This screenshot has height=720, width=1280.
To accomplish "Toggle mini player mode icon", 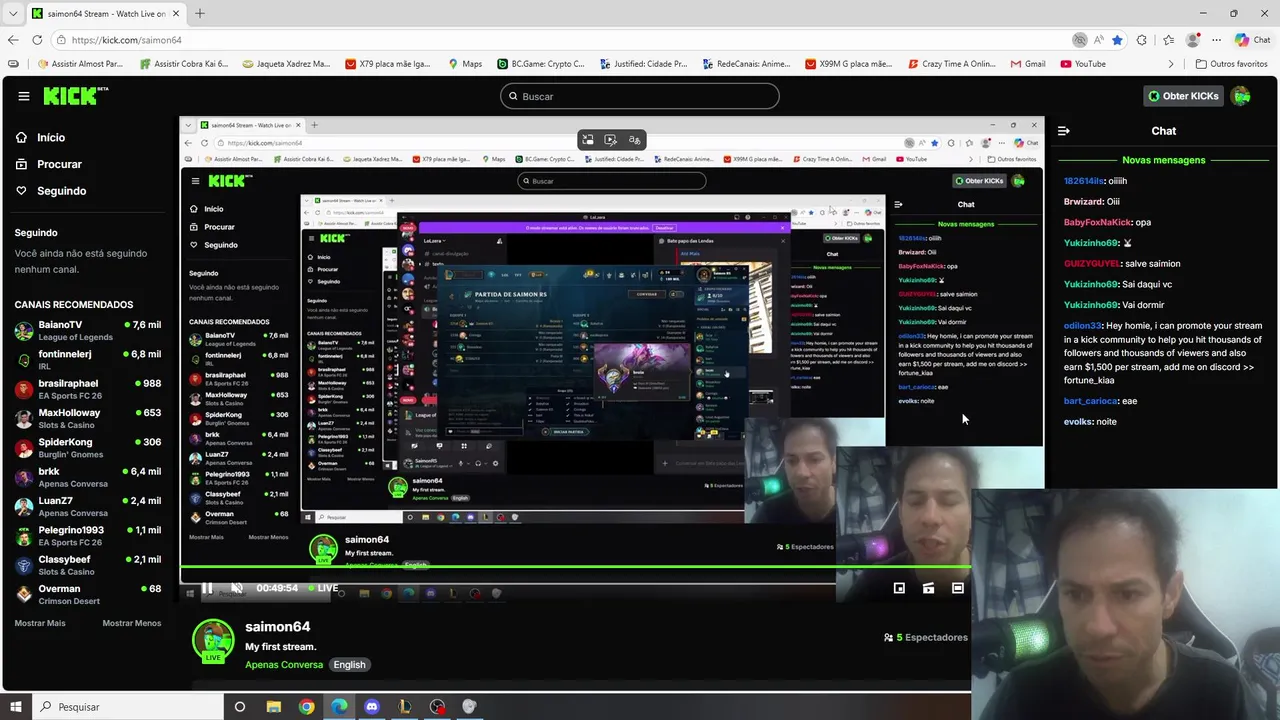I will 899,588.
